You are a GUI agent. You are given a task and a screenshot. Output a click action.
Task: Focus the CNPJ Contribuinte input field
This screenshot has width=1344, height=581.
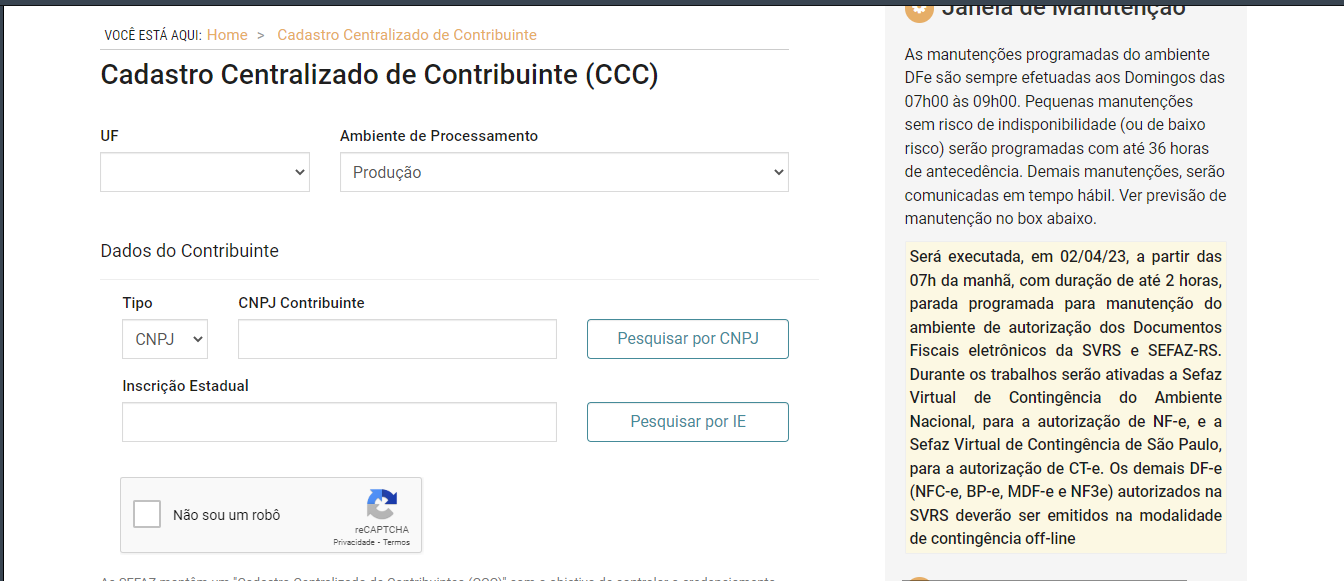tap(397, 339)
